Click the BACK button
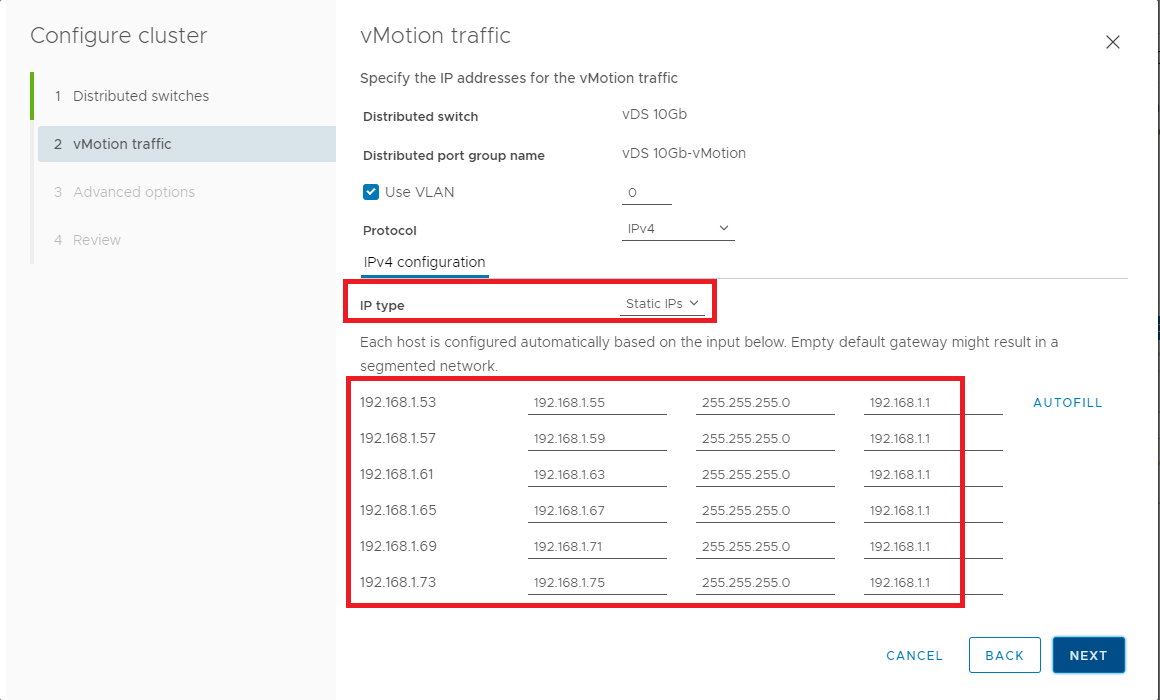 coord(1004,656)
